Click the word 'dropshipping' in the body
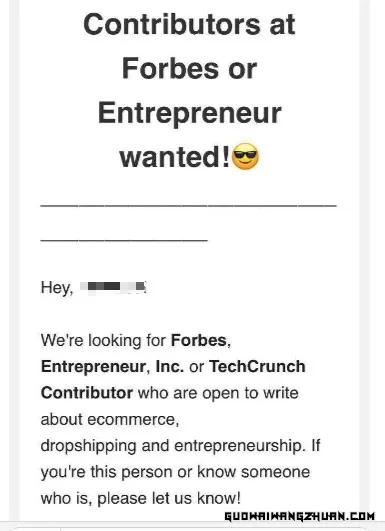 point(88,446)
